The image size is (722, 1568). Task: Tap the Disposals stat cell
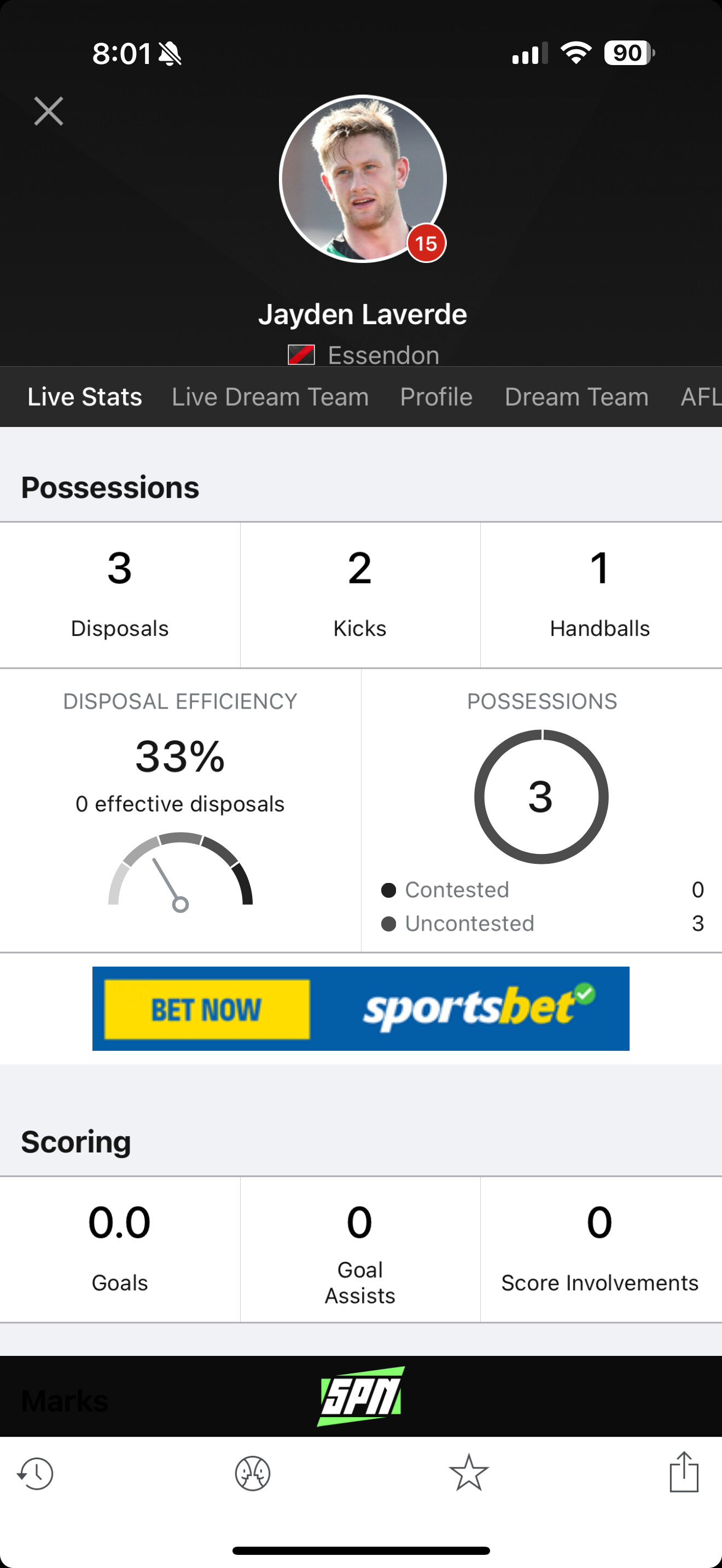120,595
